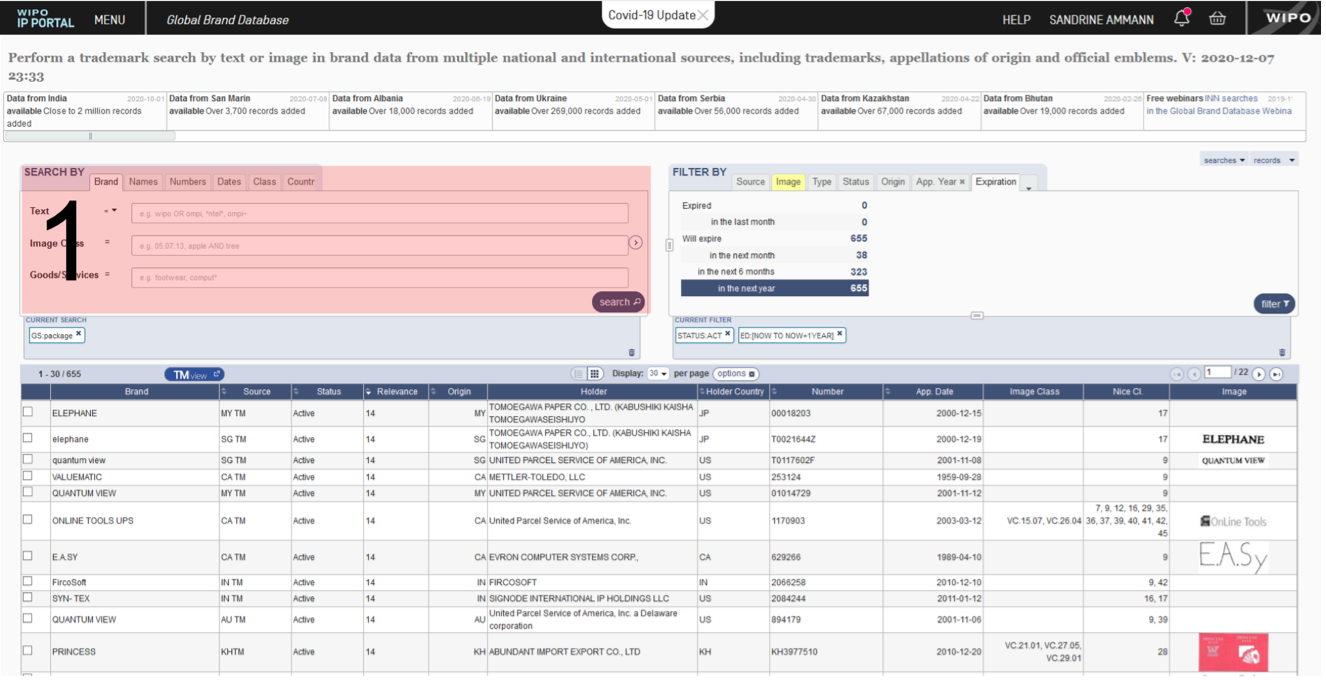Image resolution: width=1326 pixels, height=687 pixels.
Task: Open the Image Class browse arrow icon
Action: tap(636, 243)
